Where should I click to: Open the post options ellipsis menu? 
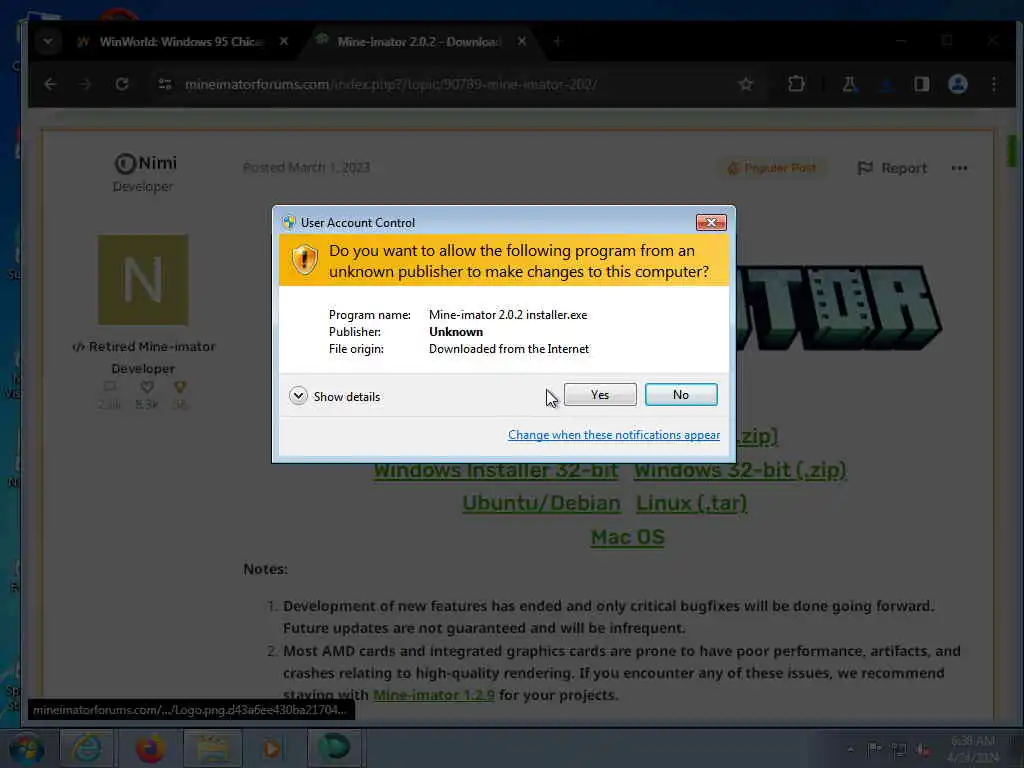pyautogui.click(x=959, y=168)
